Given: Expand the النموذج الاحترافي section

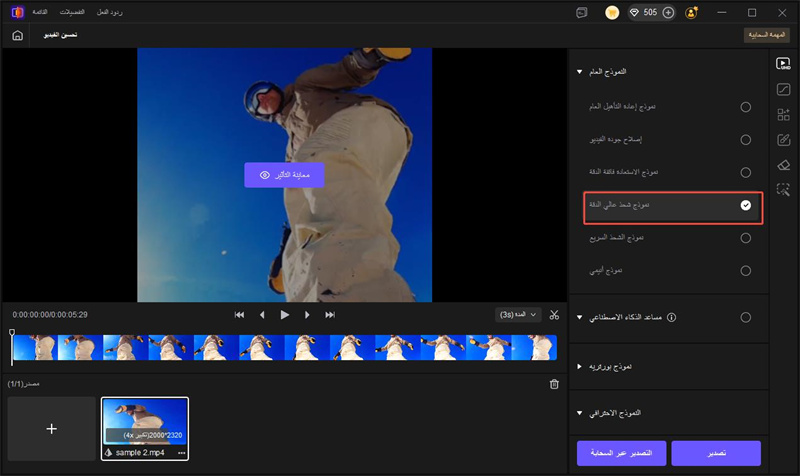Looking at the screenshot, I should (x=579, y=413).
